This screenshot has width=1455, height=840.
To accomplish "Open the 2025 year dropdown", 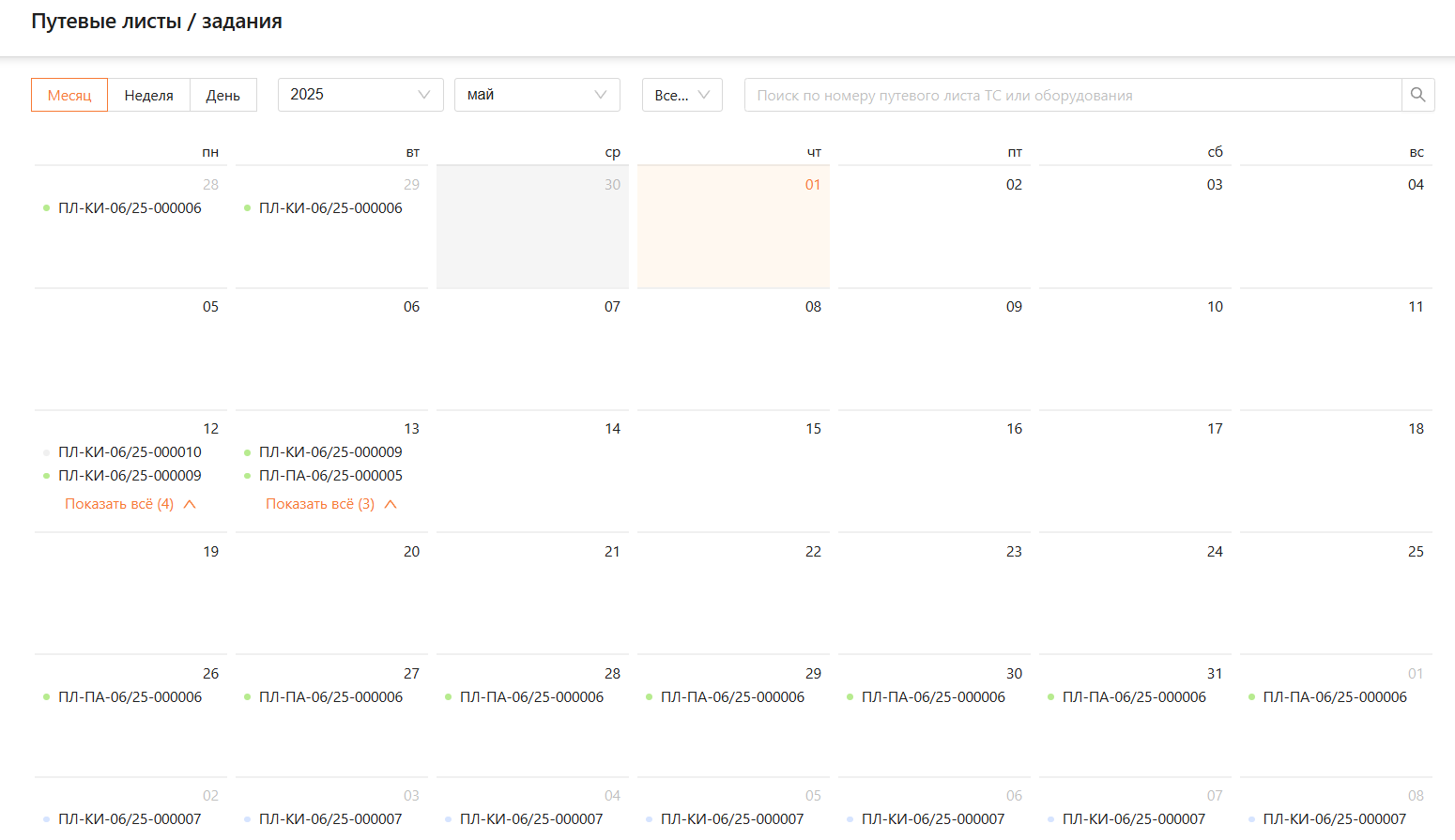I will [x=360, y=95].
